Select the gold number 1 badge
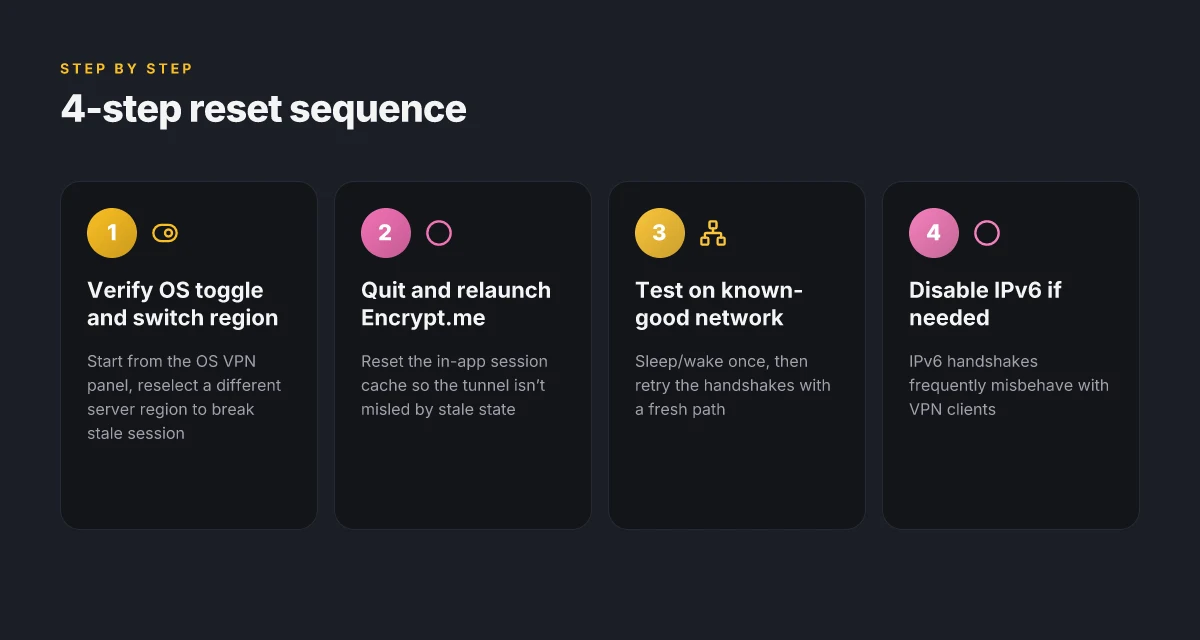Screen dimensions: 1200x640 [x=112, y=233]
